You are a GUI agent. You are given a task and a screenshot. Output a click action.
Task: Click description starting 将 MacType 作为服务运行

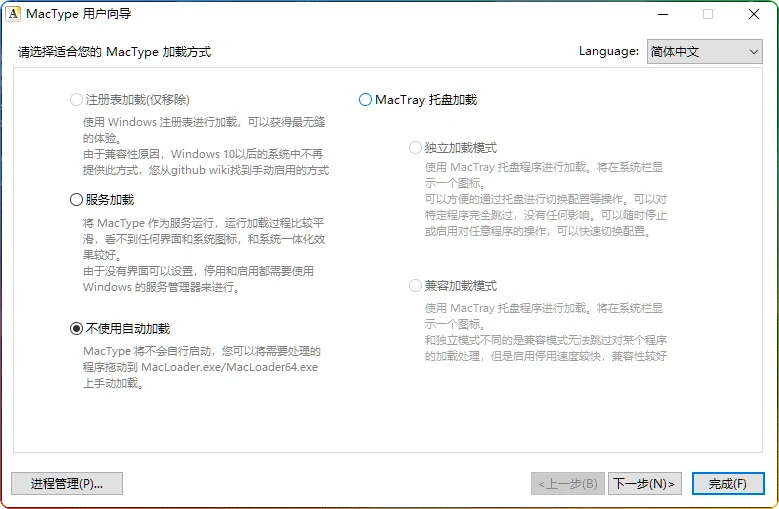click(204, 255)
